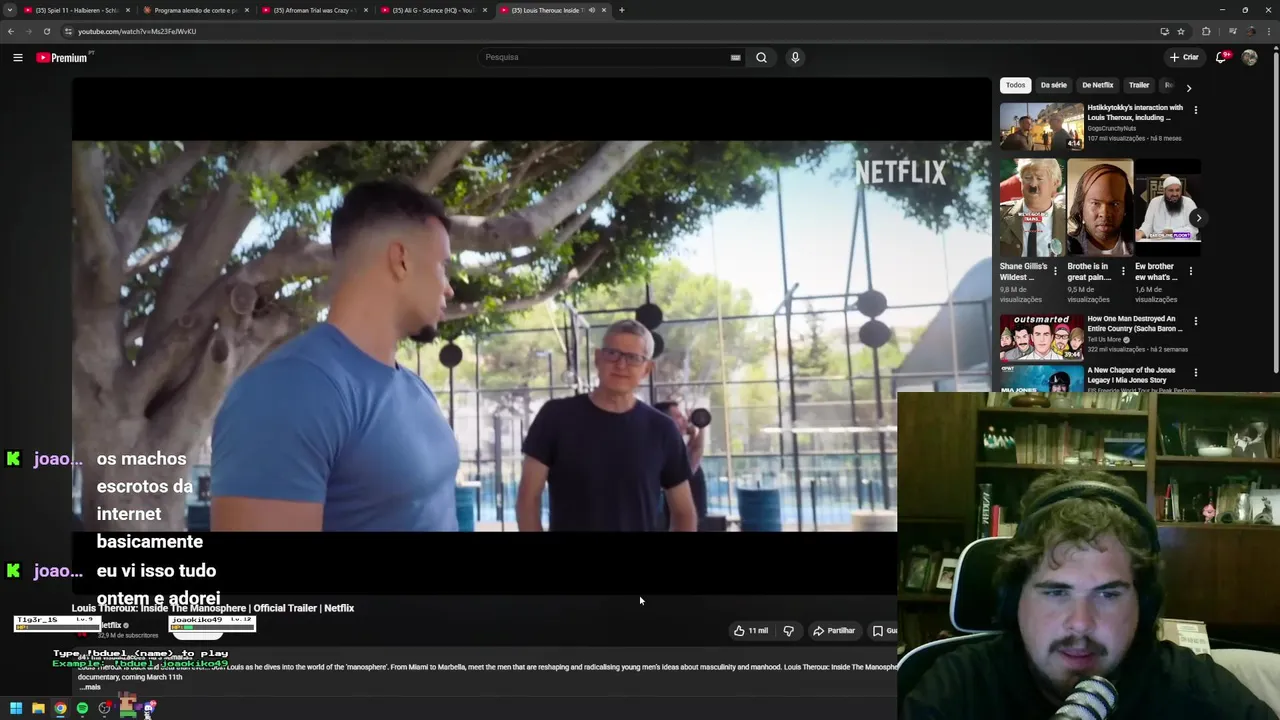Open the notifications bell
Viewport: 1280px width, 720px height.
(1221, 57)
